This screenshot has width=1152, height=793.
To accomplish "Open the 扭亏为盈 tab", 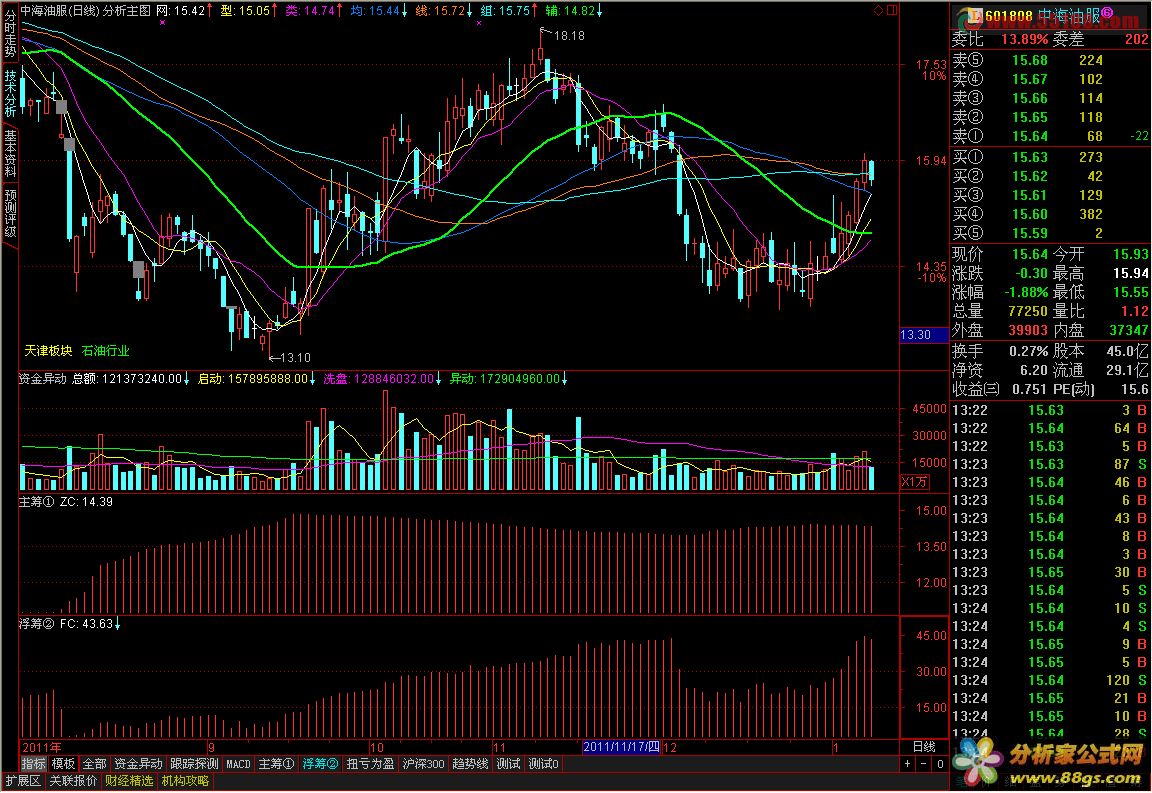I will pos(370,764).
